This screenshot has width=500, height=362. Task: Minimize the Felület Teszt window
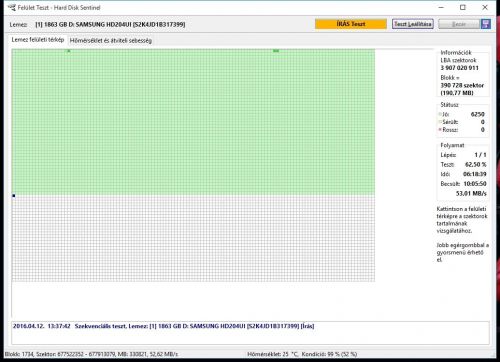[x=441, y=7]
